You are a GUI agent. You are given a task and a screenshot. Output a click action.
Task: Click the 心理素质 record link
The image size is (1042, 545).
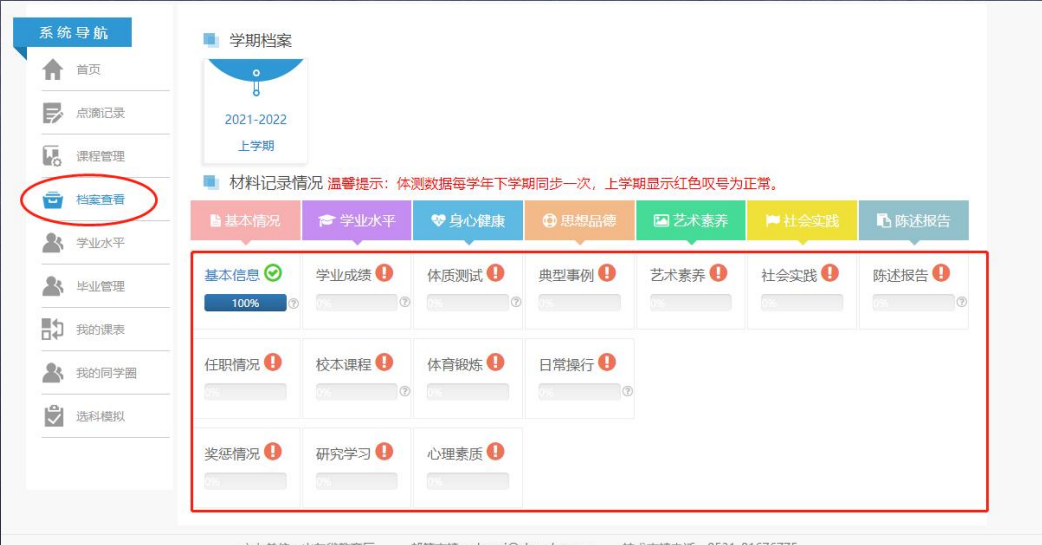455,454
